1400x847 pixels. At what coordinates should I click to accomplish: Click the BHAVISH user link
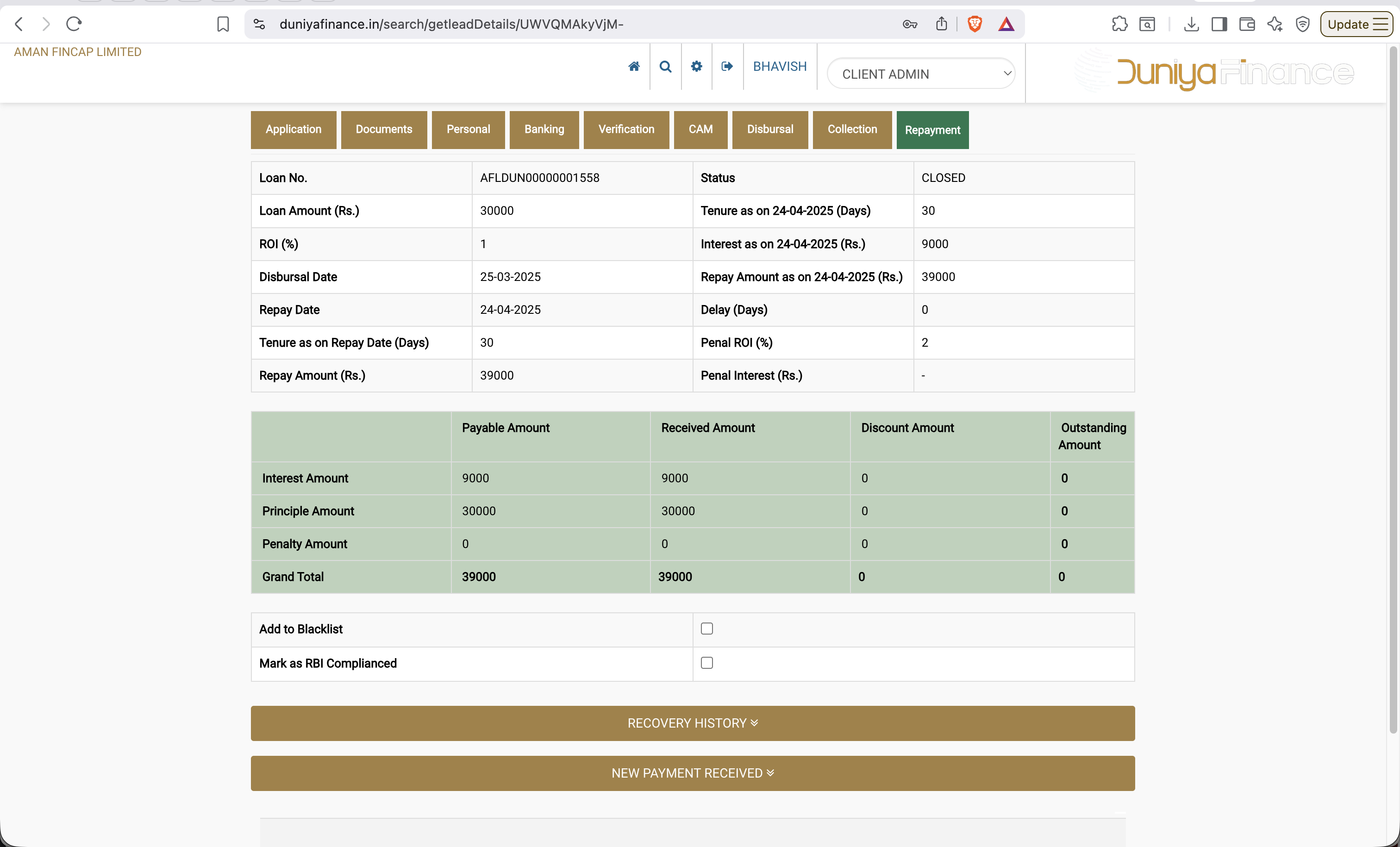coord(780,67)
